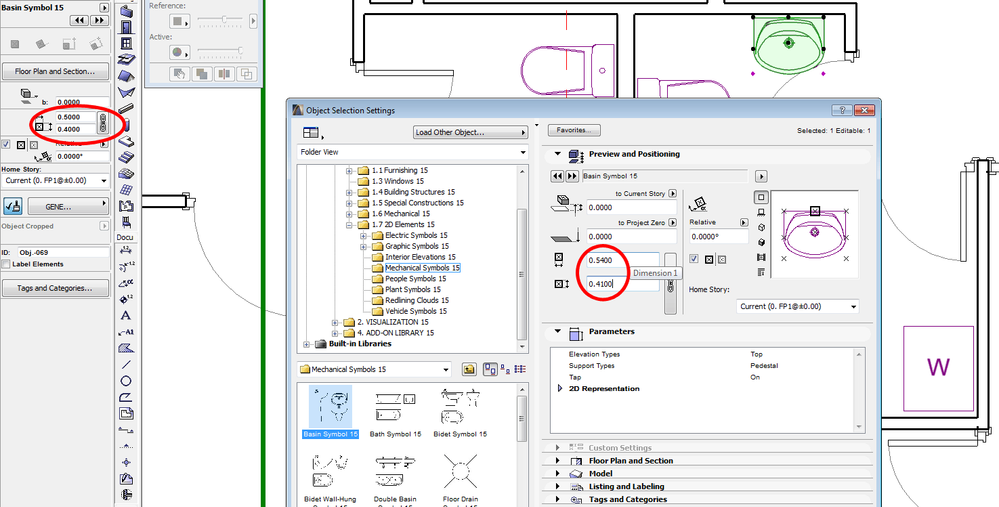This screenshot has height=507, width=999.
Task: Collapse the 1.7 2D Elements 15 folder
Action: tap(349, 225)
